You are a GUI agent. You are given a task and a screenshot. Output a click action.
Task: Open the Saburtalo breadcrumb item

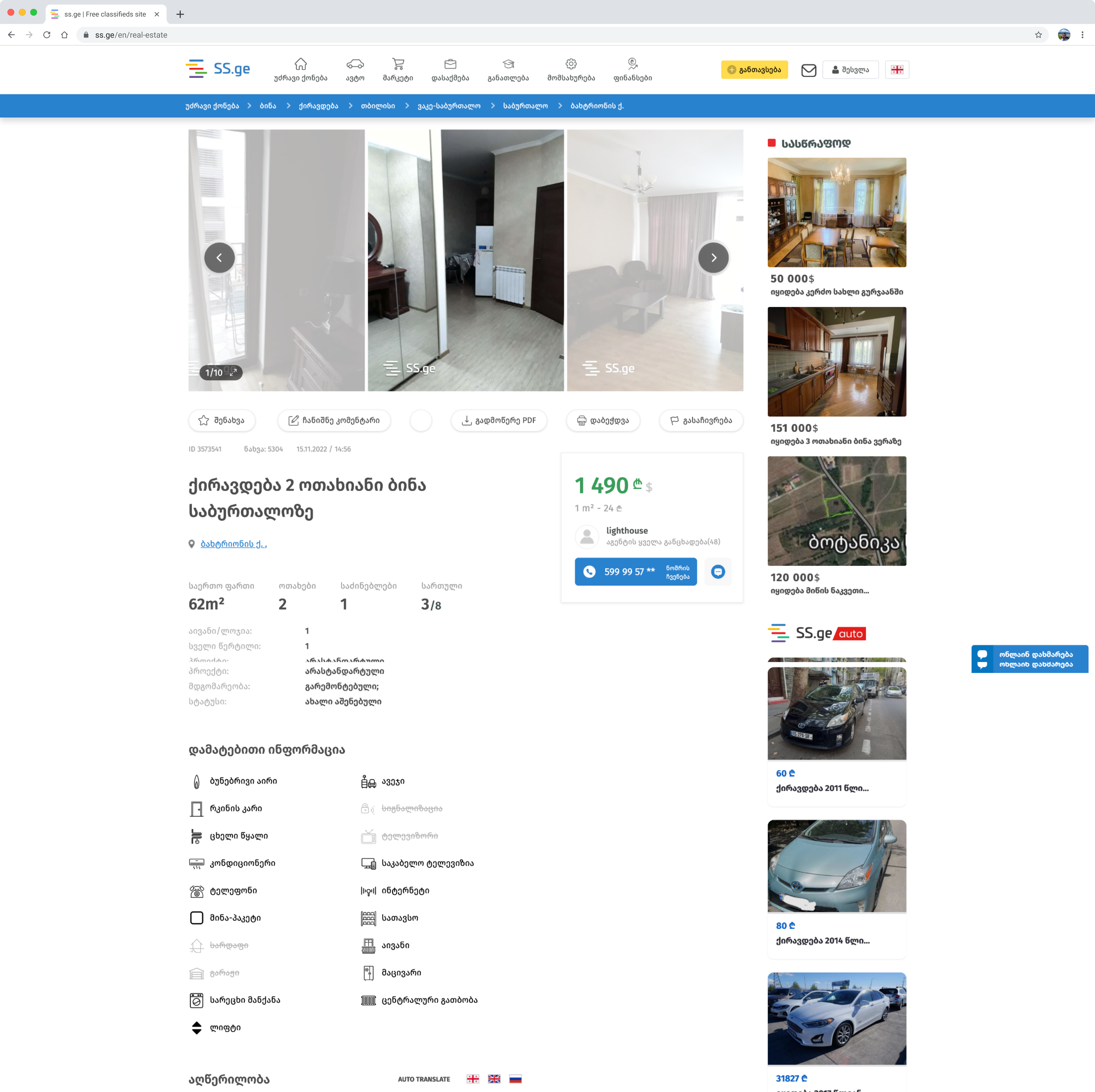point(525,106)
